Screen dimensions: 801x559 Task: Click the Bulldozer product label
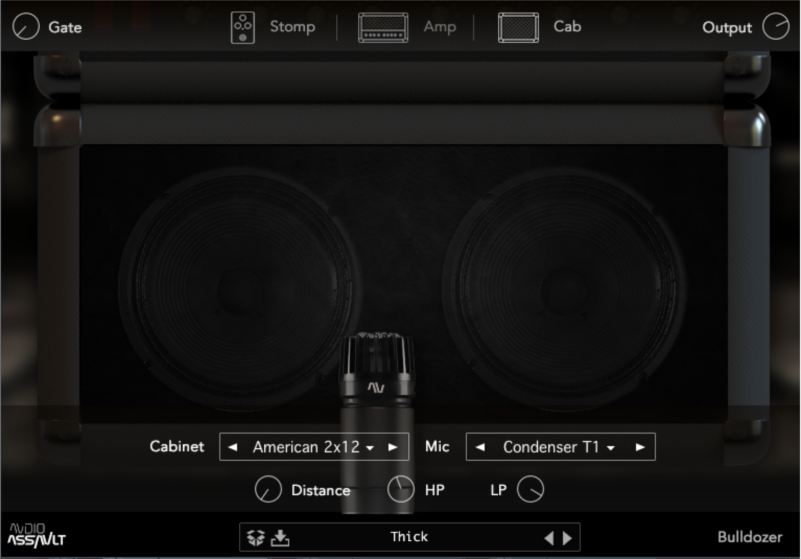pos(749,537)
